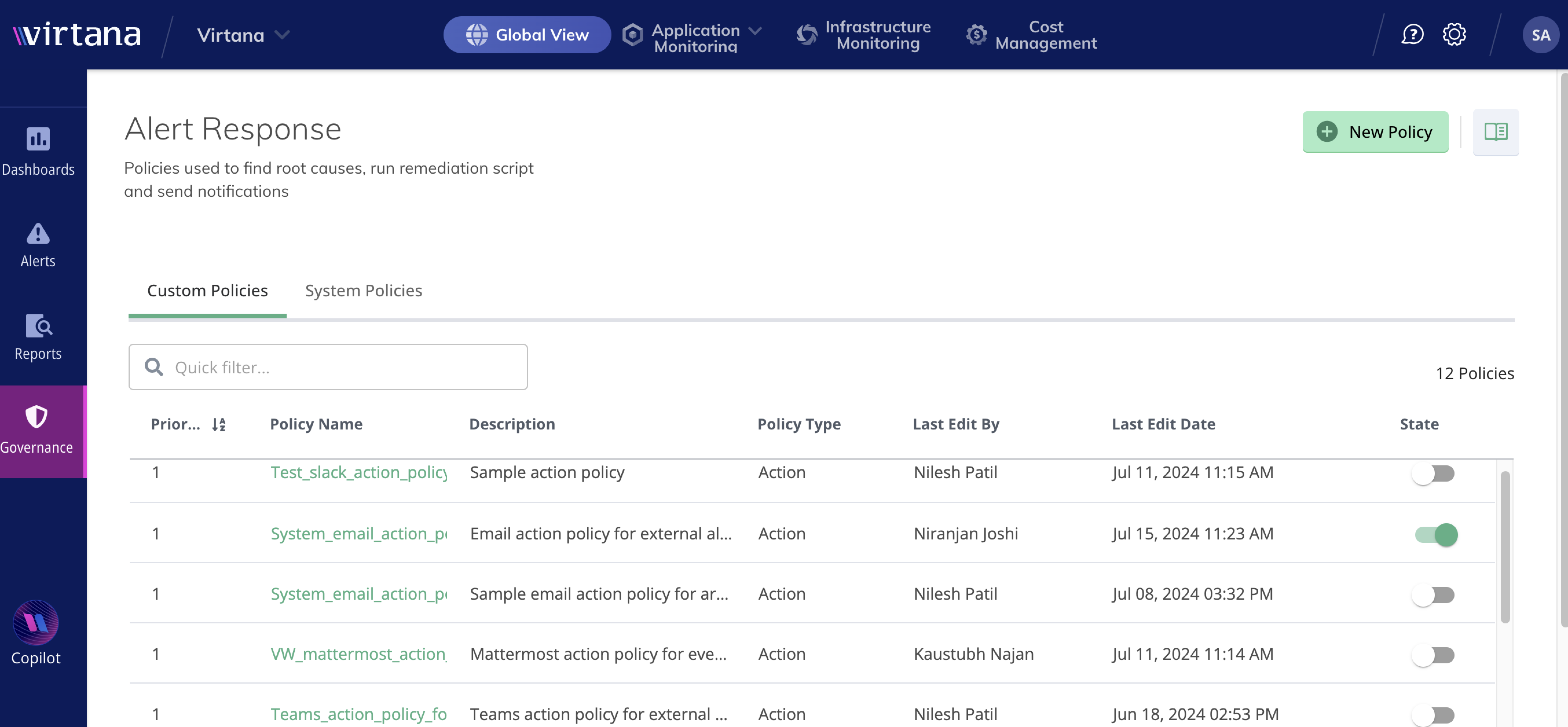This screenshot has width=1568, height=727.
Task: Select the Jun 18, 2024 02:53 PM cell
Action: tap(1195, 714)
